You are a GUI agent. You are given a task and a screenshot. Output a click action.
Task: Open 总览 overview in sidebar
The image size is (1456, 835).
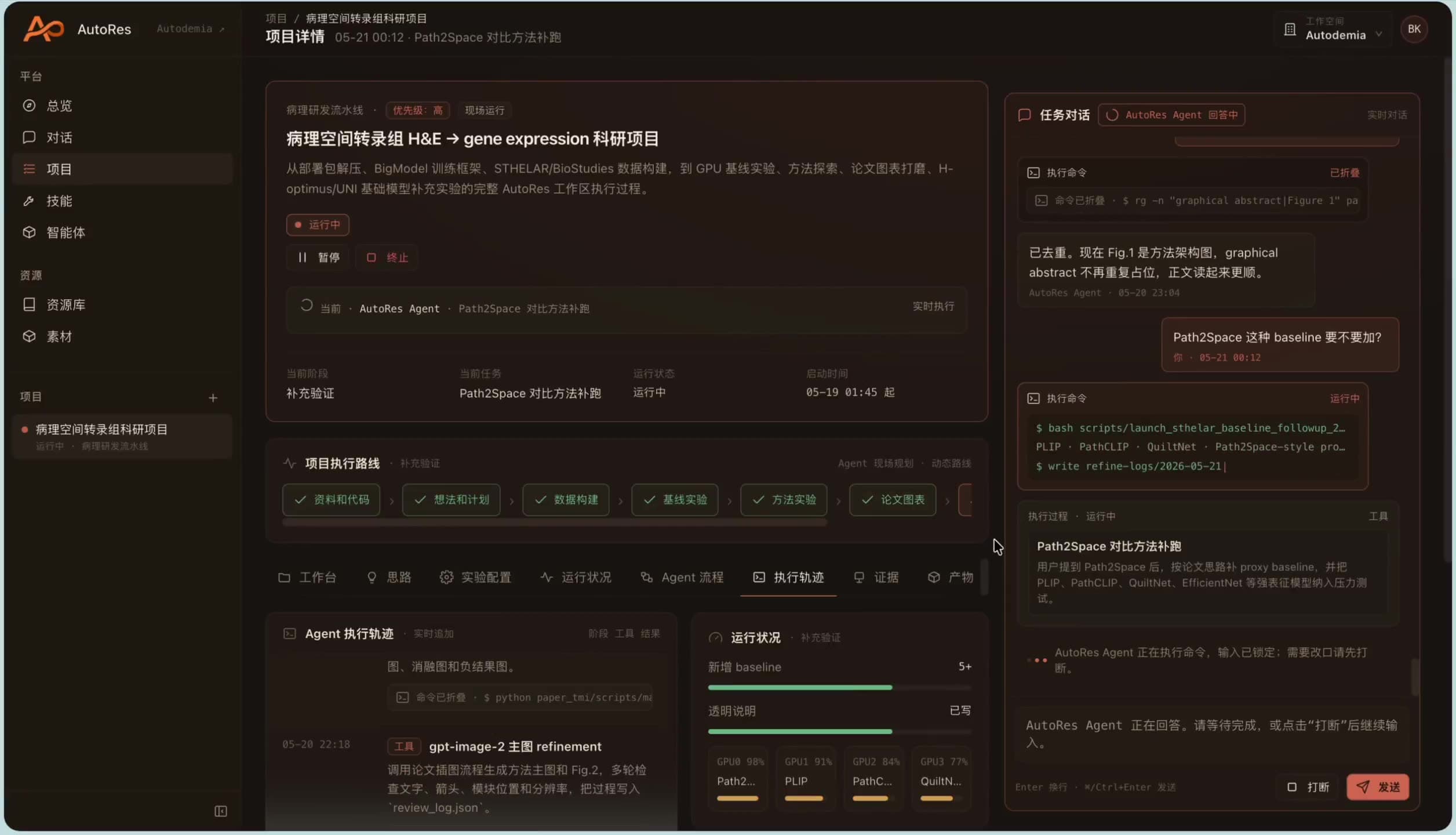122,106
